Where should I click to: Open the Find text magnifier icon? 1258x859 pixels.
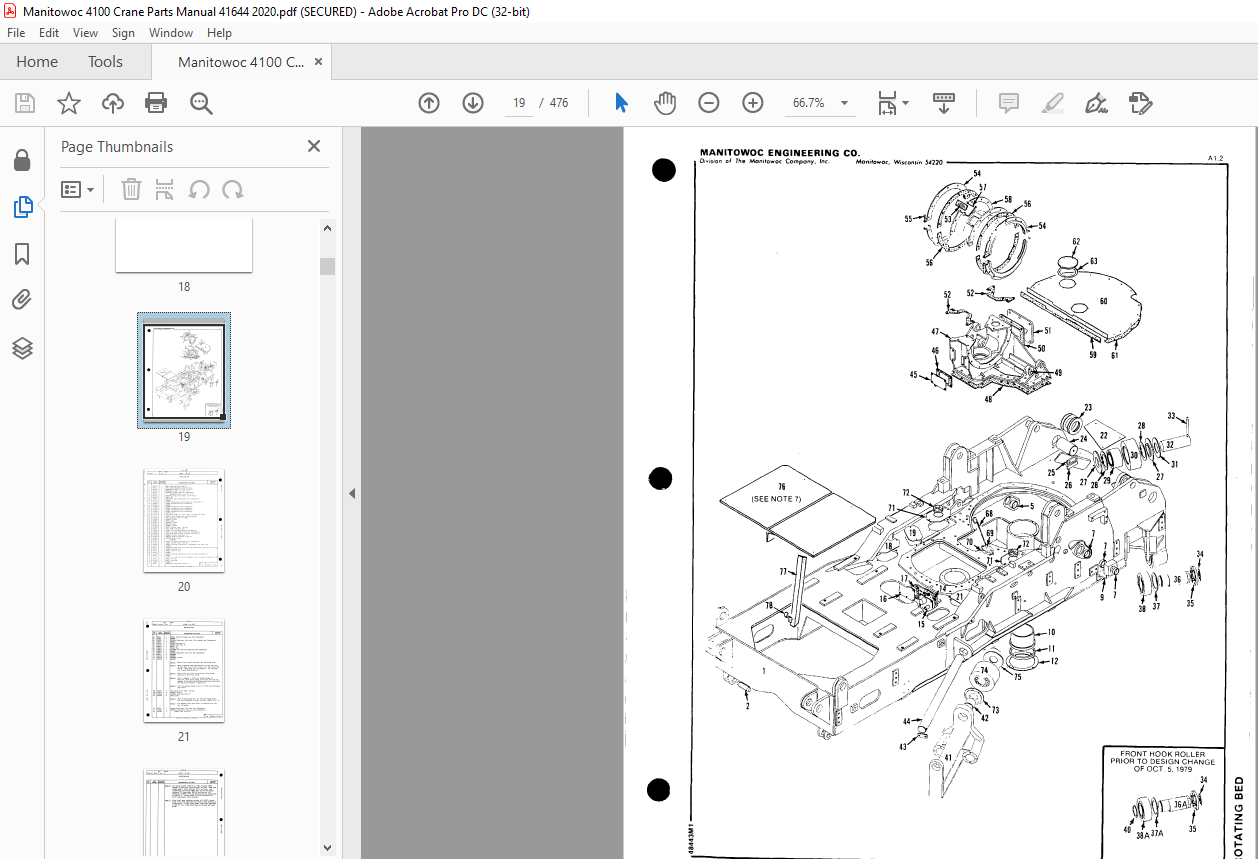click(201, 103)
